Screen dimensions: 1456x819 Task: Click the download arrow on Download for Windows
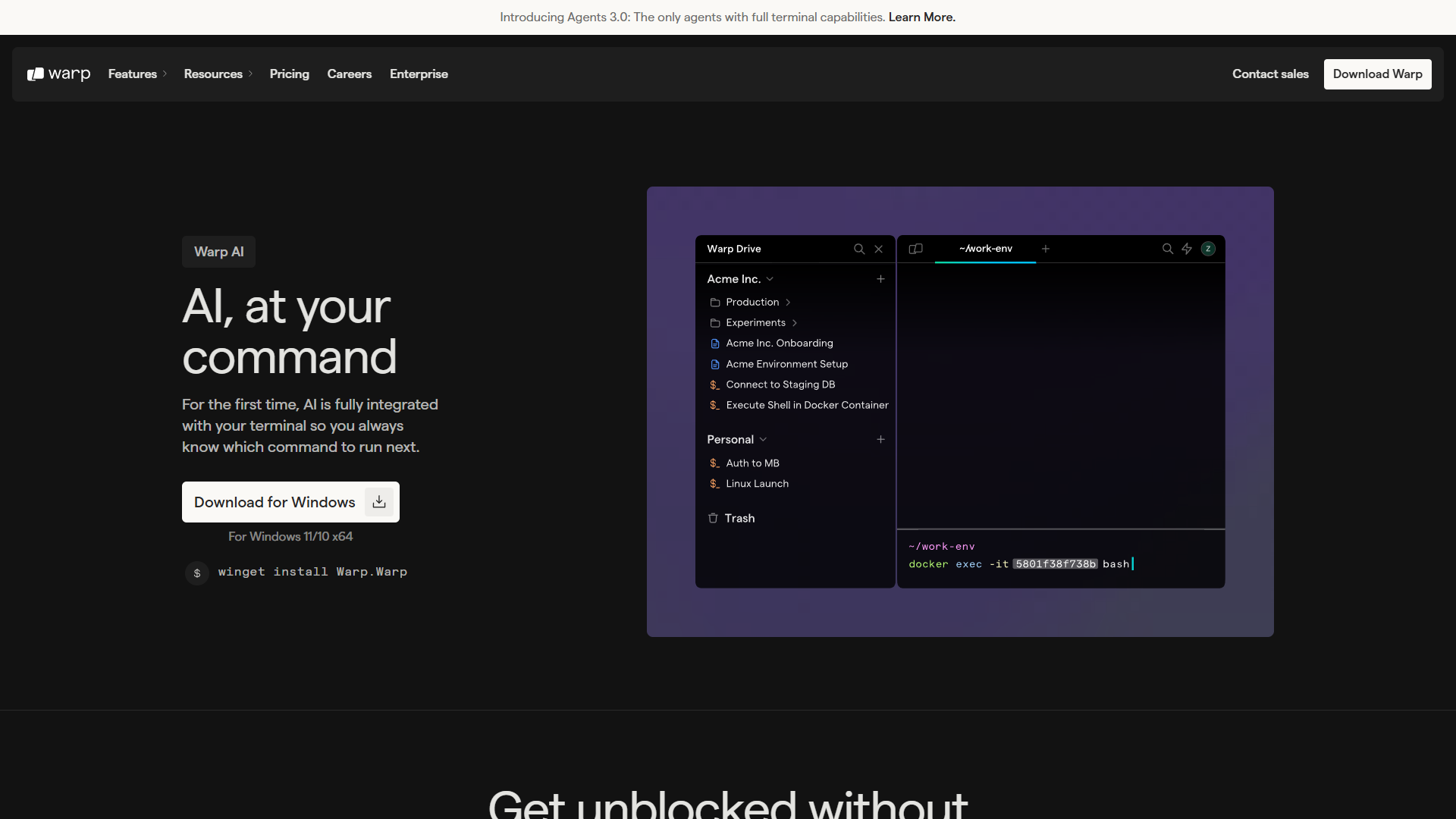coord(378,501)
